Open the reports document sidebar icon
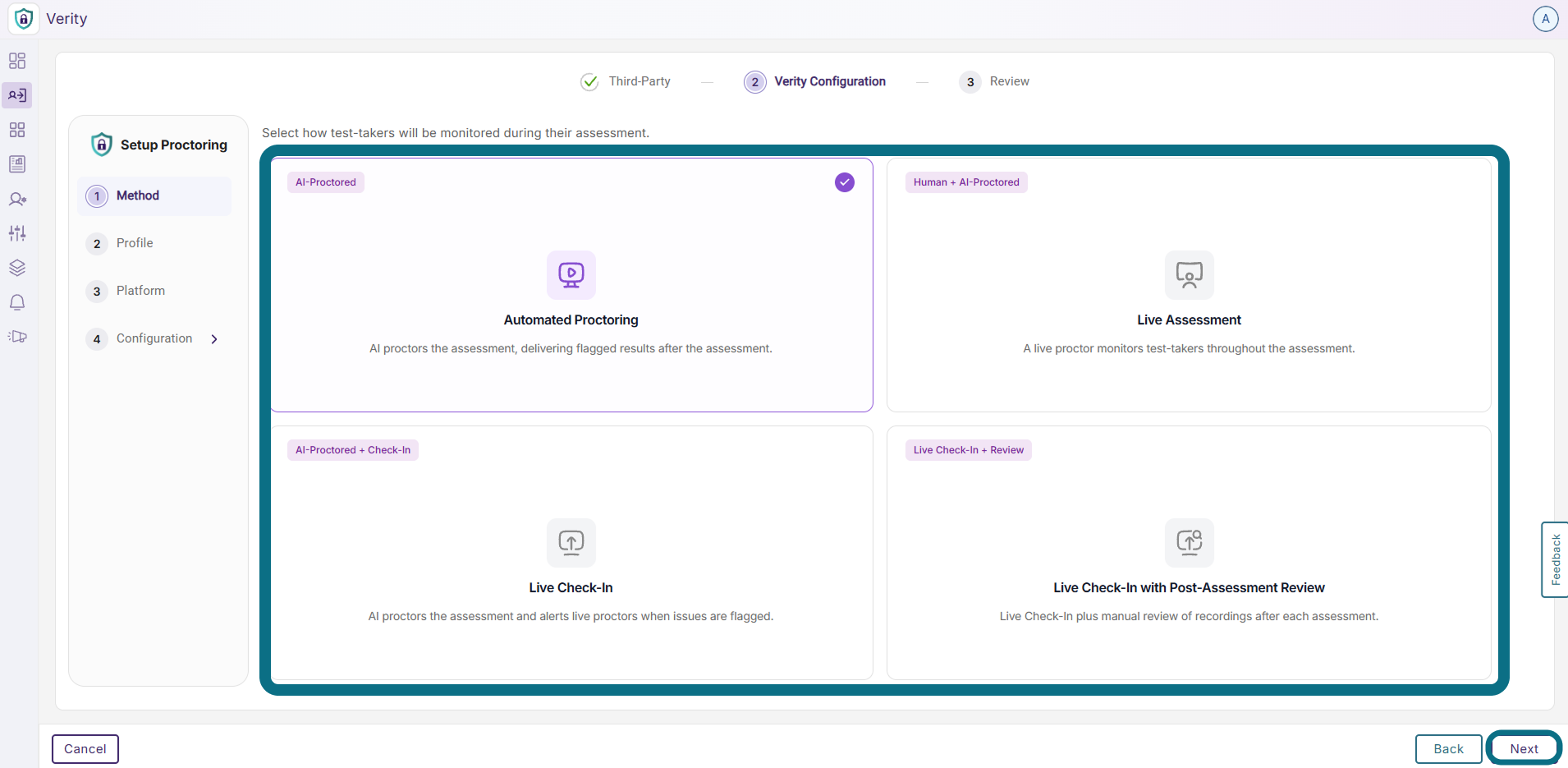This screenshot has width=1568, height=768. 17,164
